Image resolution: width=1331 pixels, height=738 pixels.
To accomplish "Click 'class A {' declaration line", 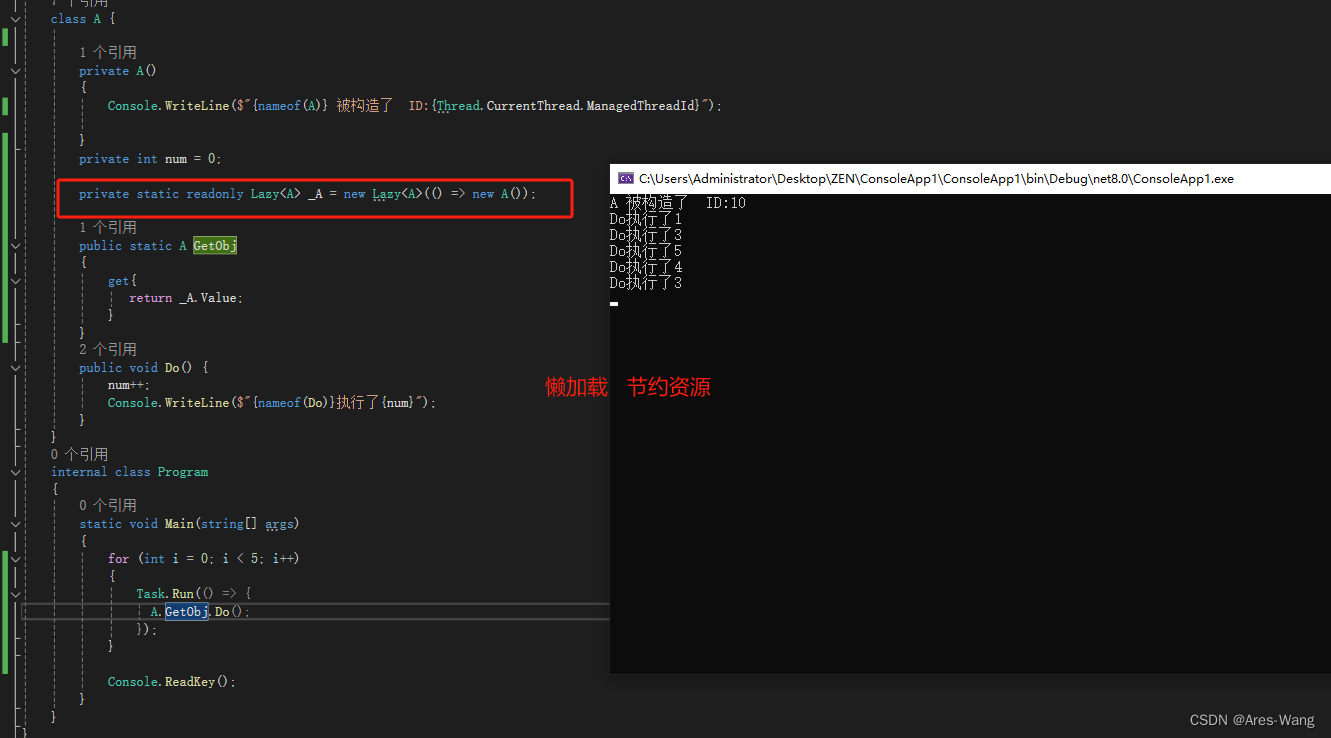I will pos(83,19).
